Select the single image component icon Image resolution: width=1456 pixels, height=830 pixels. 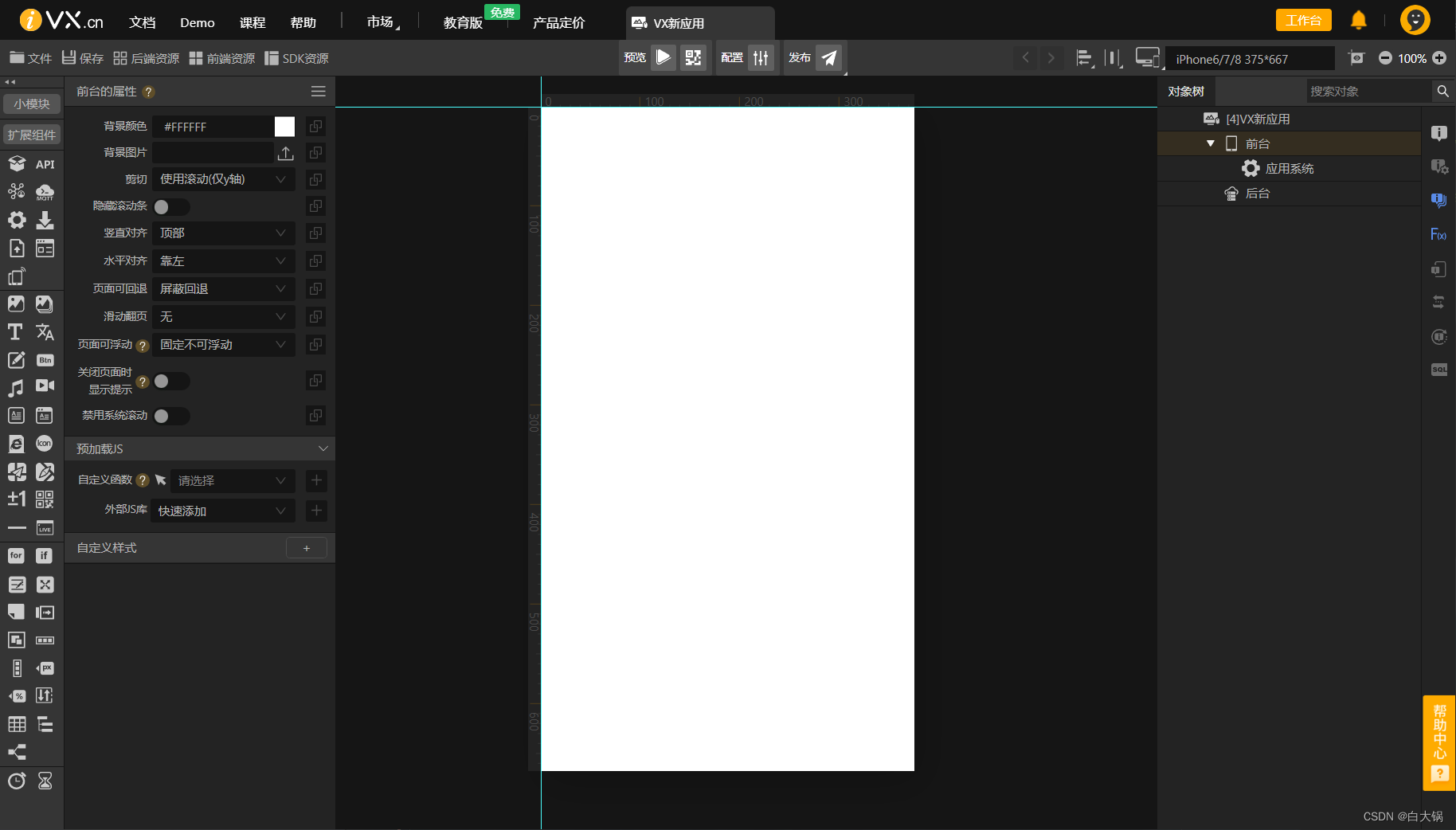[x=15, y=303]
